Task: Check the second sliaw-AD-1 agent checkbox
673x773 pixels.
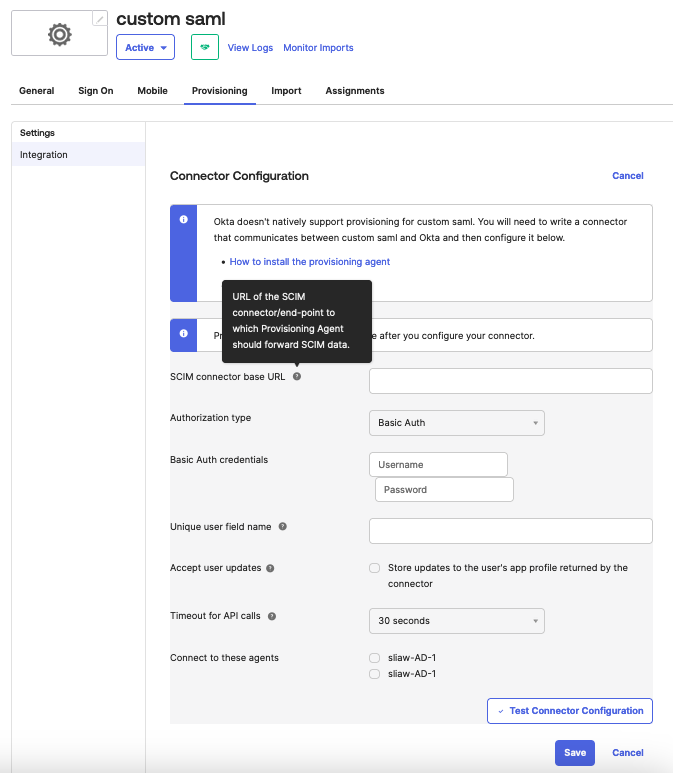Action: 375,674
